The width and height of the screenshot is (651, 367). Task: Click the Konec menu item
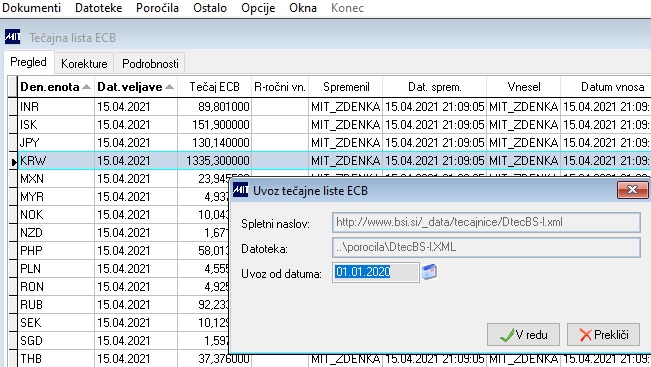(x=347, y=8)
